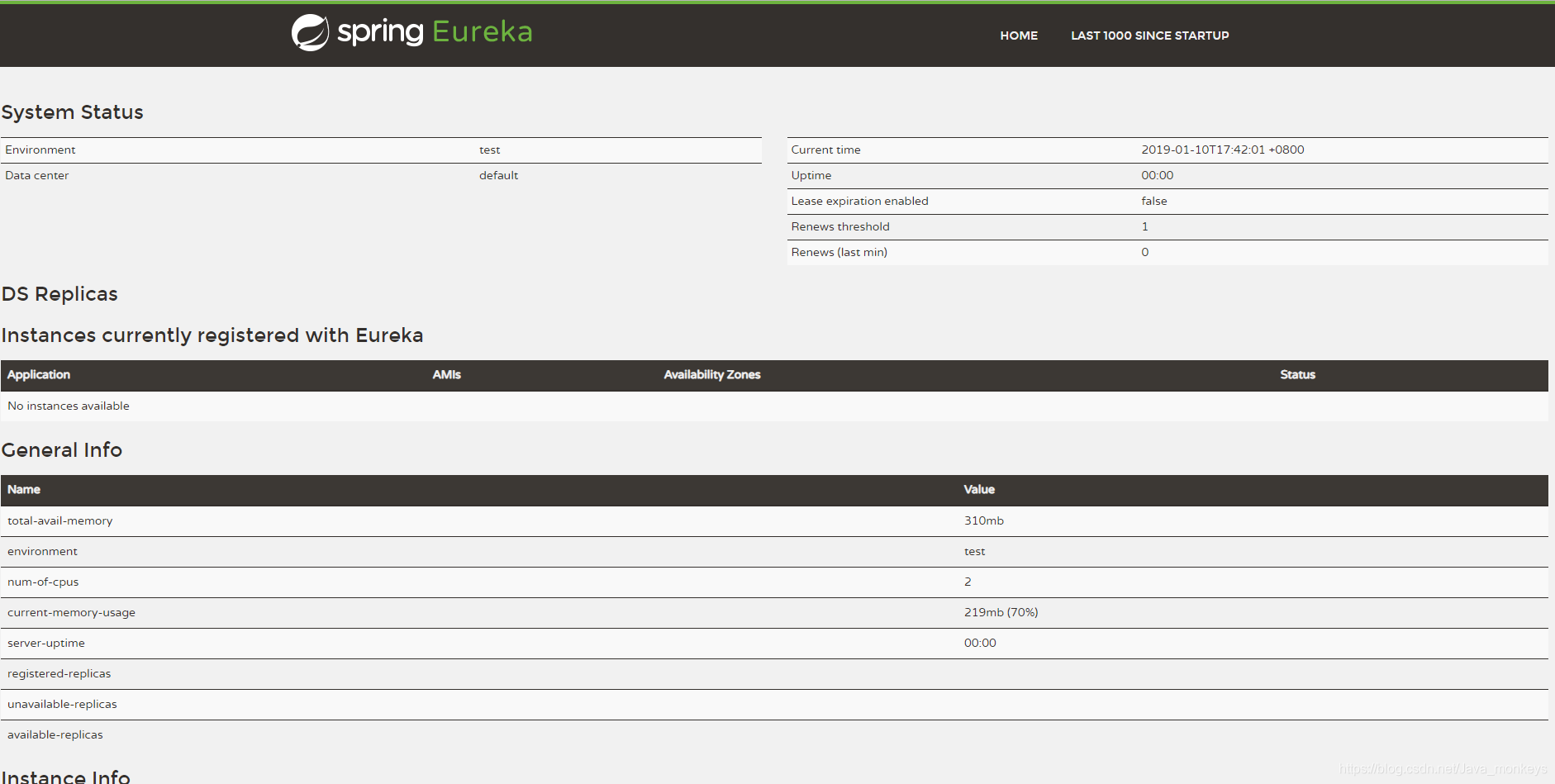Select the No instances available row
The height and width of the screenshot is (784, 1555).
click(x=774, y=406)
